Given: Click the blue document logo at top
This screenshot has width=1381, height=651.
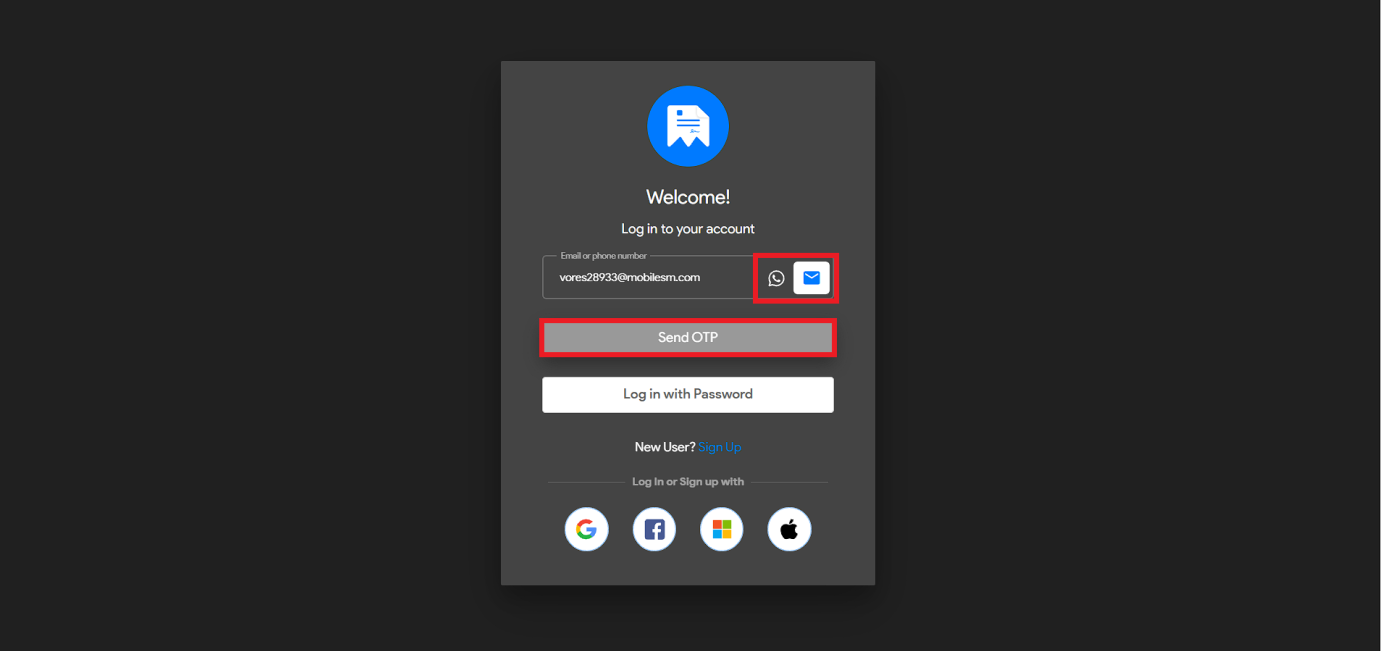Looking at the screenshot, I should (x=688, y=126).
